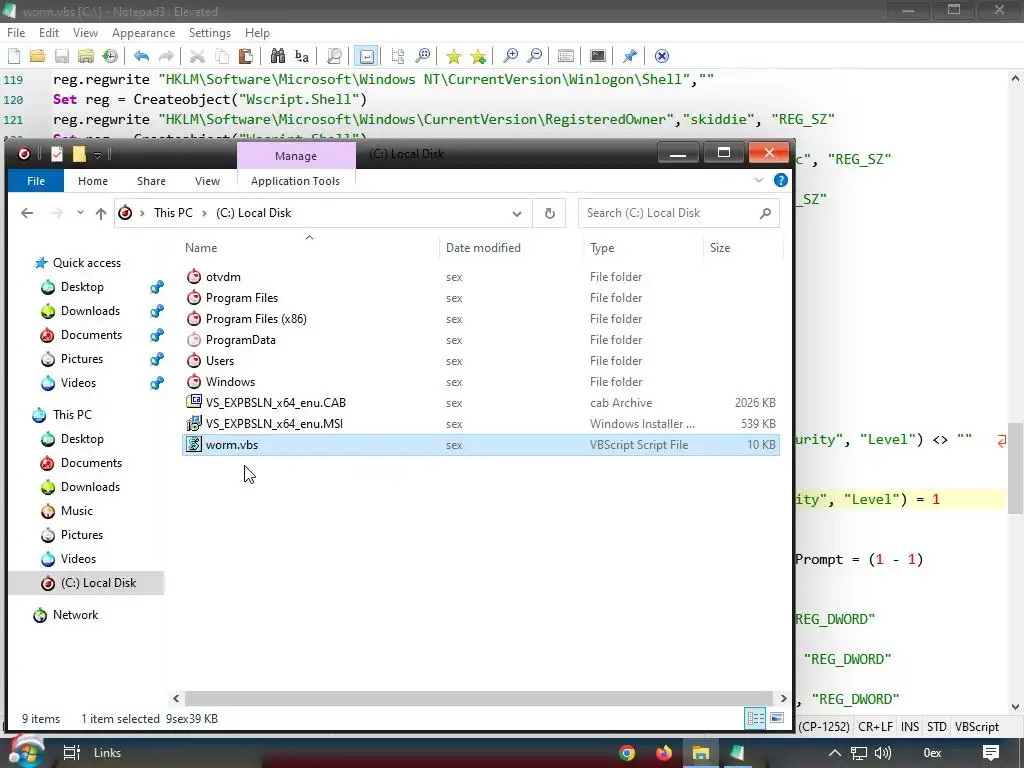Viewport: 1024px width, 768px height.
Task: Open Google Chrome from the taskbar
Action: (x=627, y=753)
